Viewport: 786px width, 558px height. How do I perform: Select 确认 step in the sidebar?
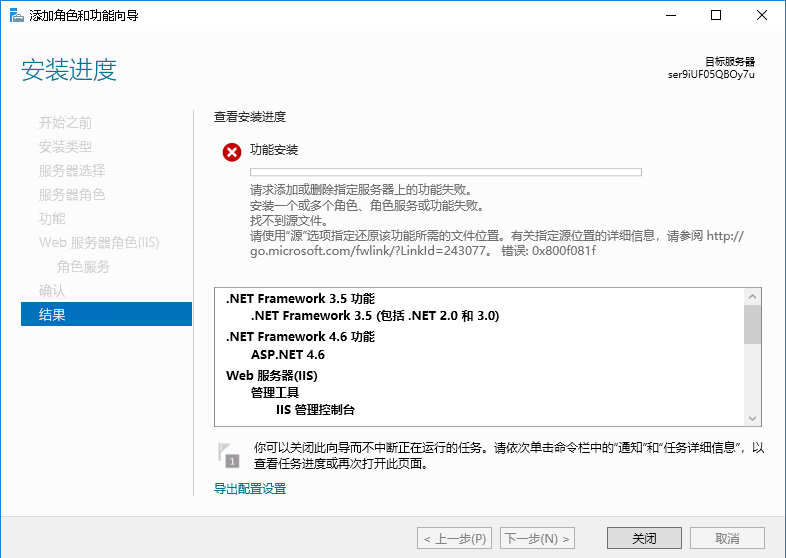(x=52, y=290)
